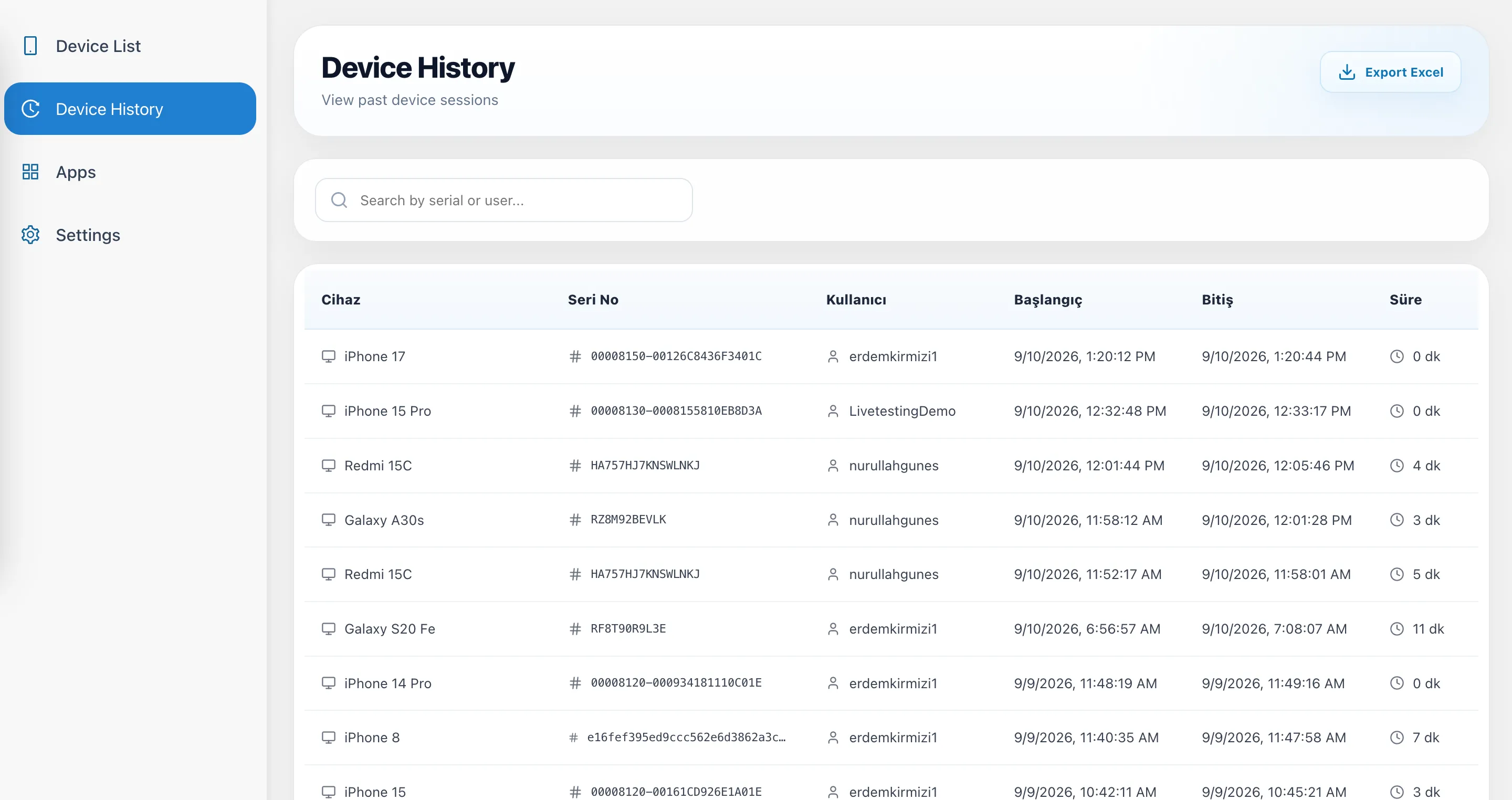The image size is (1512, 800).
Task: Click the Bitiş column header
Action: pyautogui.click(x=1217, y=300)
